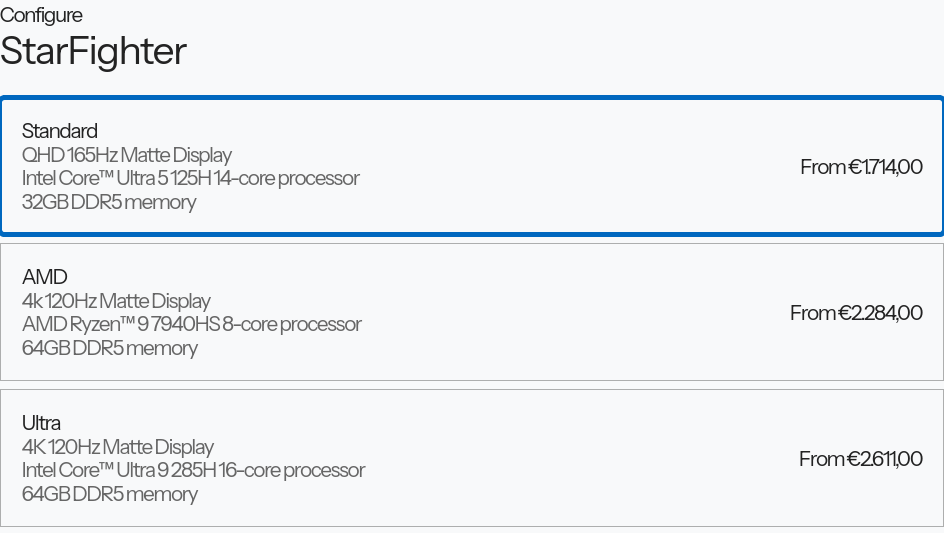The image size is (944, 533).
Task: Click the 32GB DDR5 memory line
Action: pos(109,202)
